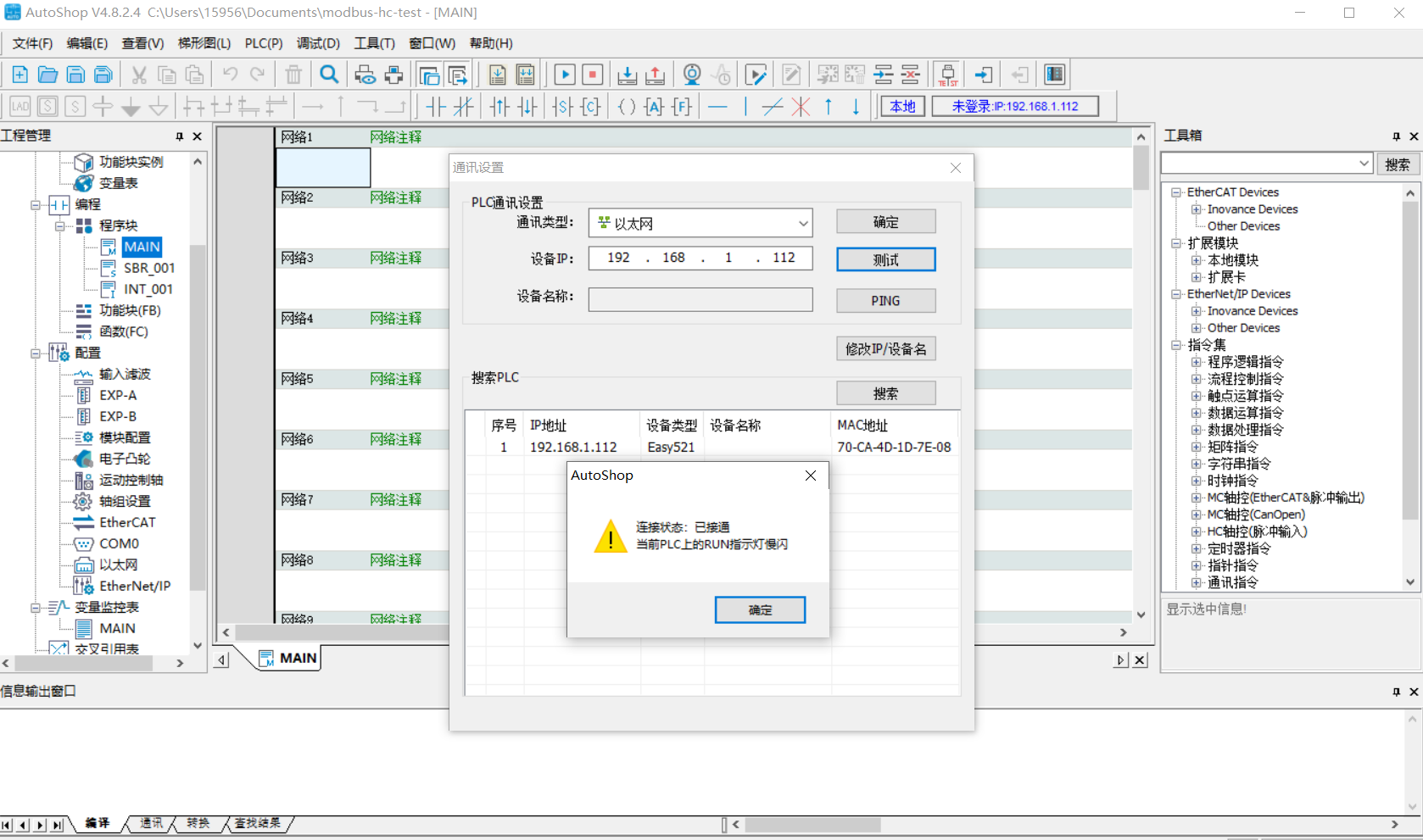Click the magnifier search toolbar icon
Screen dimensions: 1423x840
tap(329, 75)
